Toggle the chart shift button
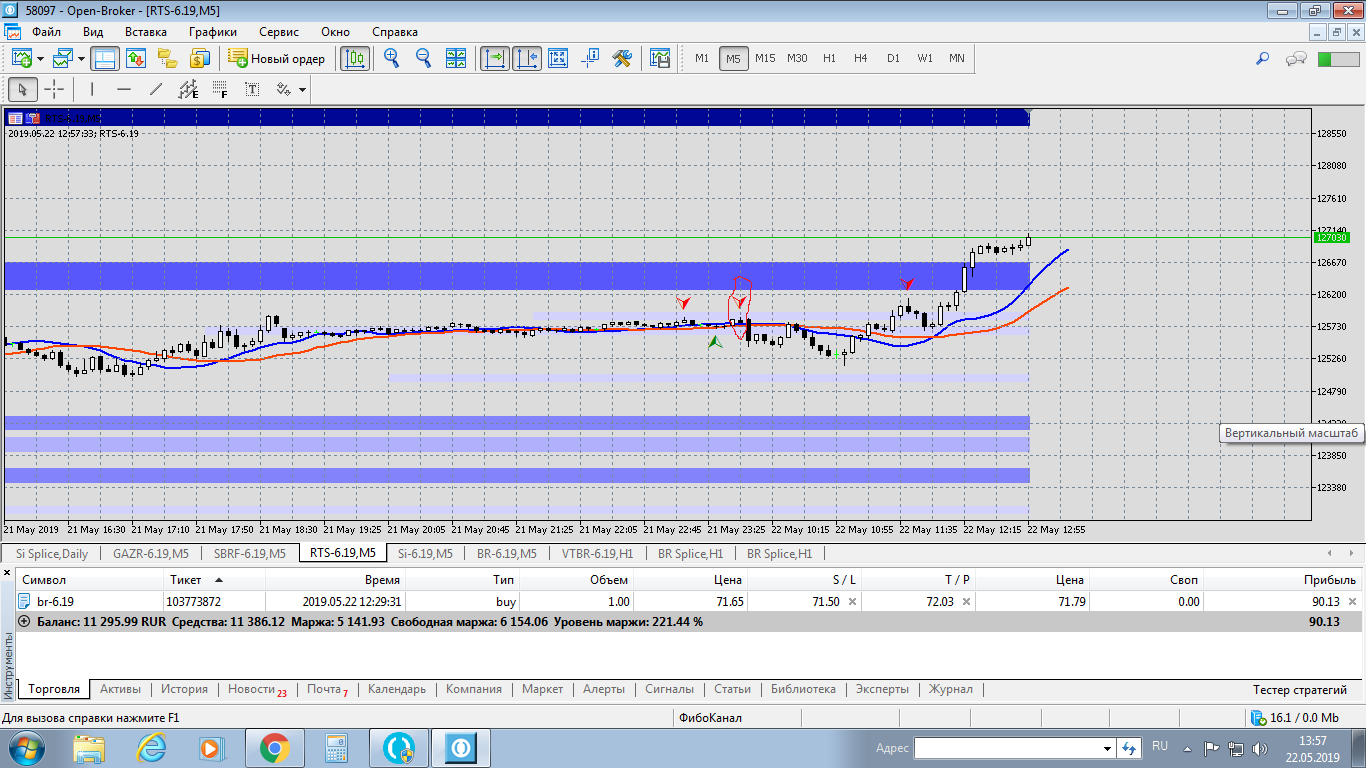This screenshot has width=1366, height=768. pyautogui.click(x=527, y=58)
